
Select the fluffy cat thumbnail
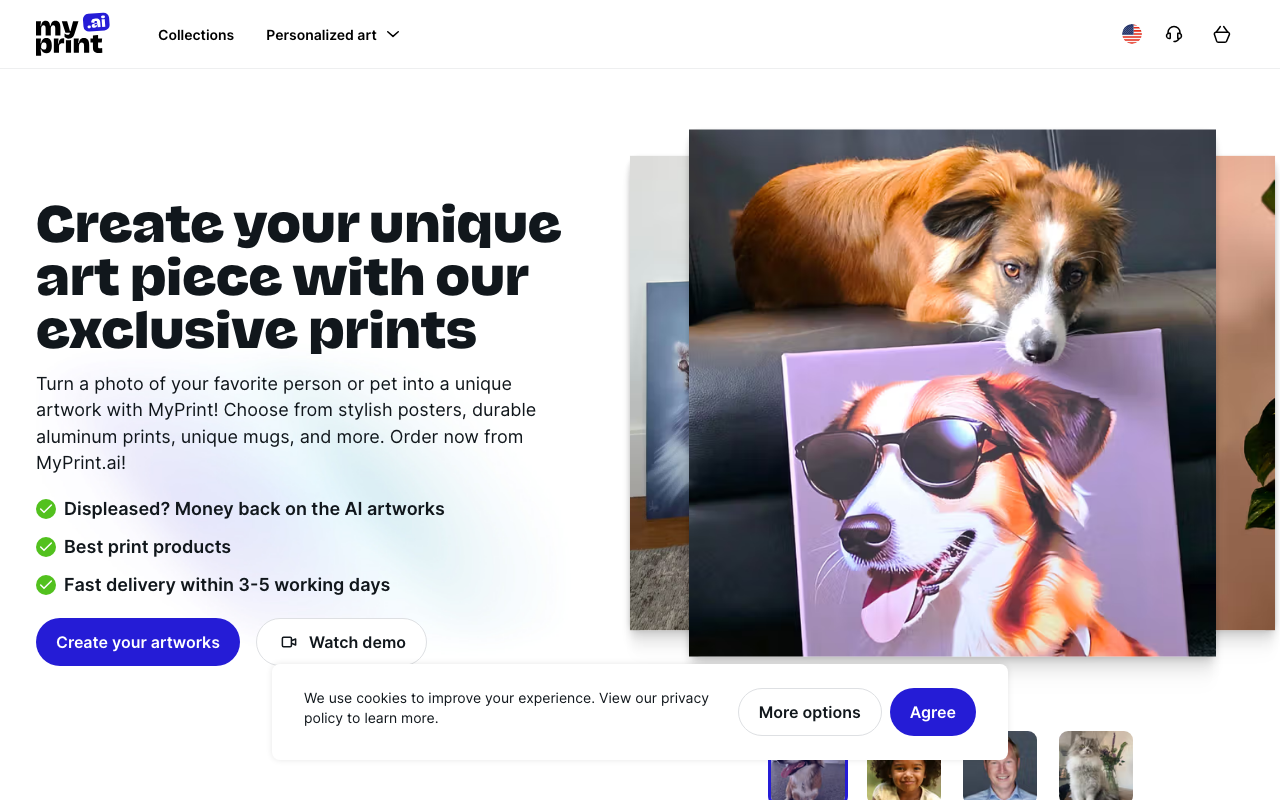tap(1096, 766)
